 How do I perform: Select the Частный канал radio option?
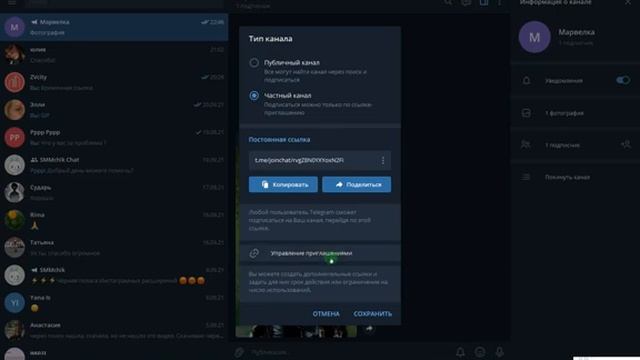pos(254,96)
